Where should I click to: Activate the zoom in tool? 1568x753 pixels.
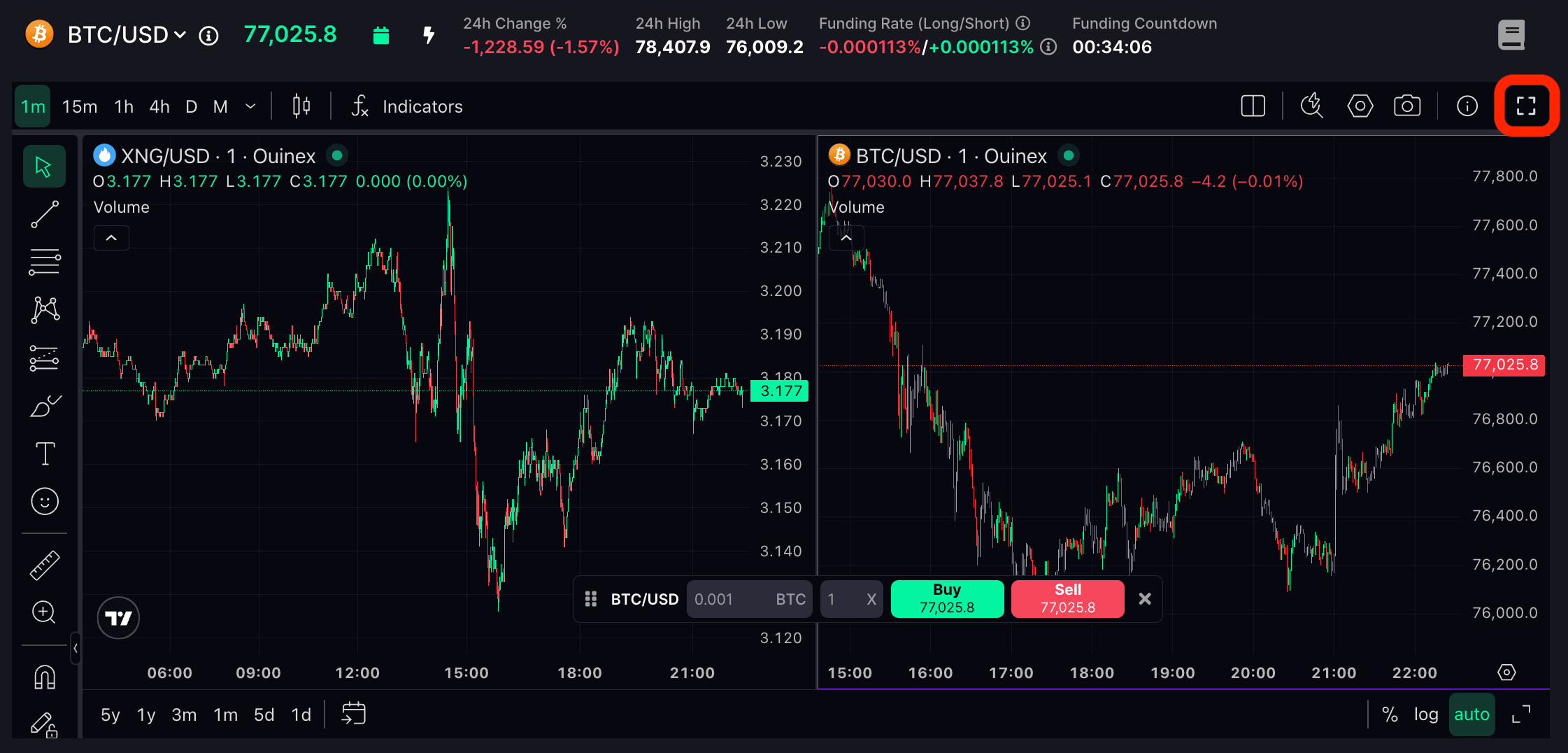44,612
